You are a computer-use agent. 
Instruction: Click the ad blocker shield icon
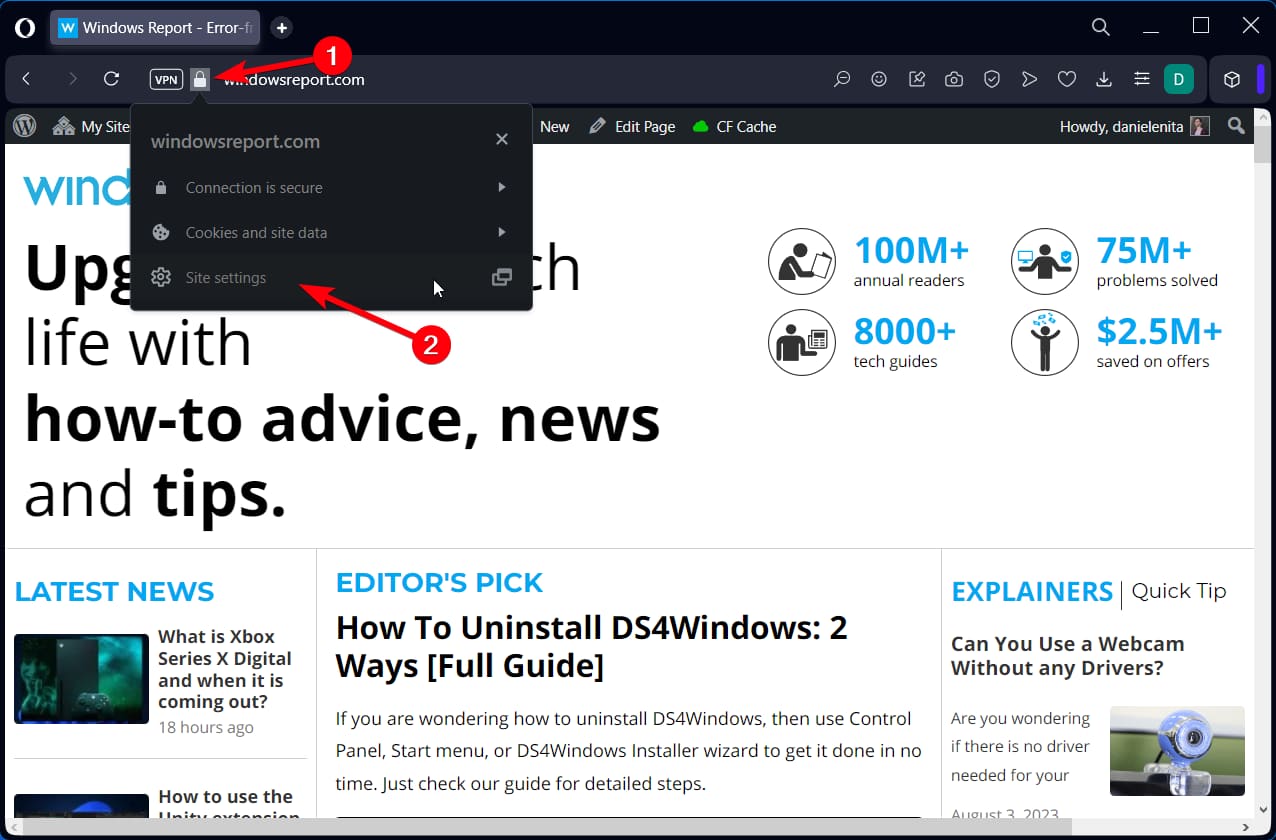point(992,79)
